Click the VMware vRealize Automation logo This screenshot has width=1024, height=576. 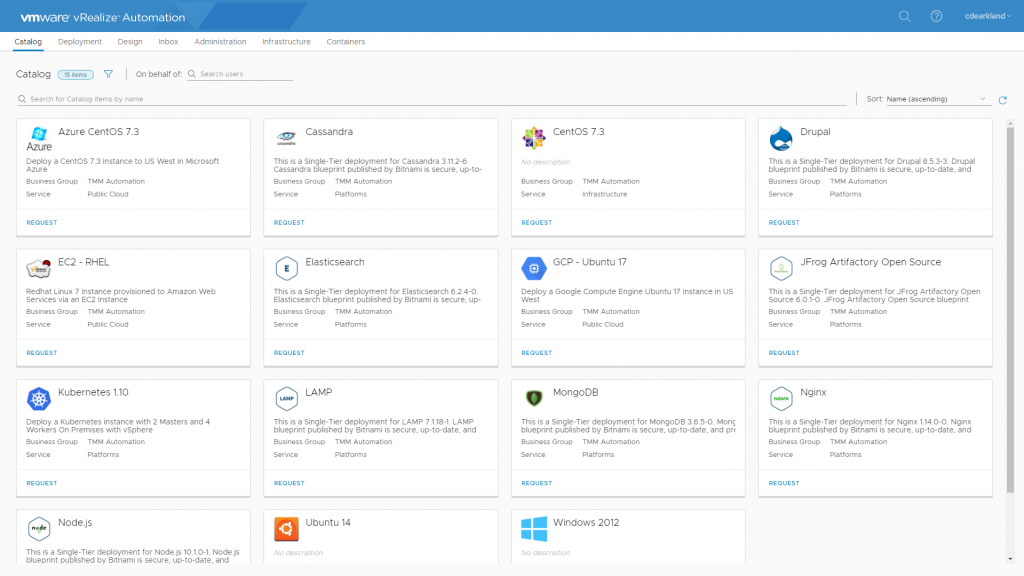103,18
